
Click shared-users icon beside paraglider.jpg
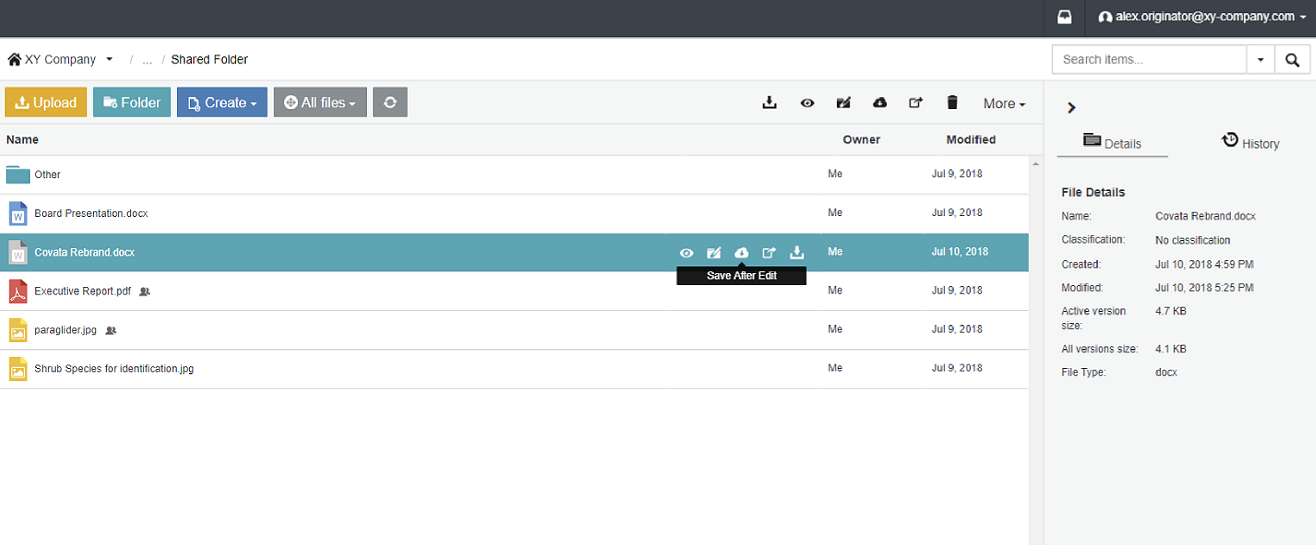[111, 330]
